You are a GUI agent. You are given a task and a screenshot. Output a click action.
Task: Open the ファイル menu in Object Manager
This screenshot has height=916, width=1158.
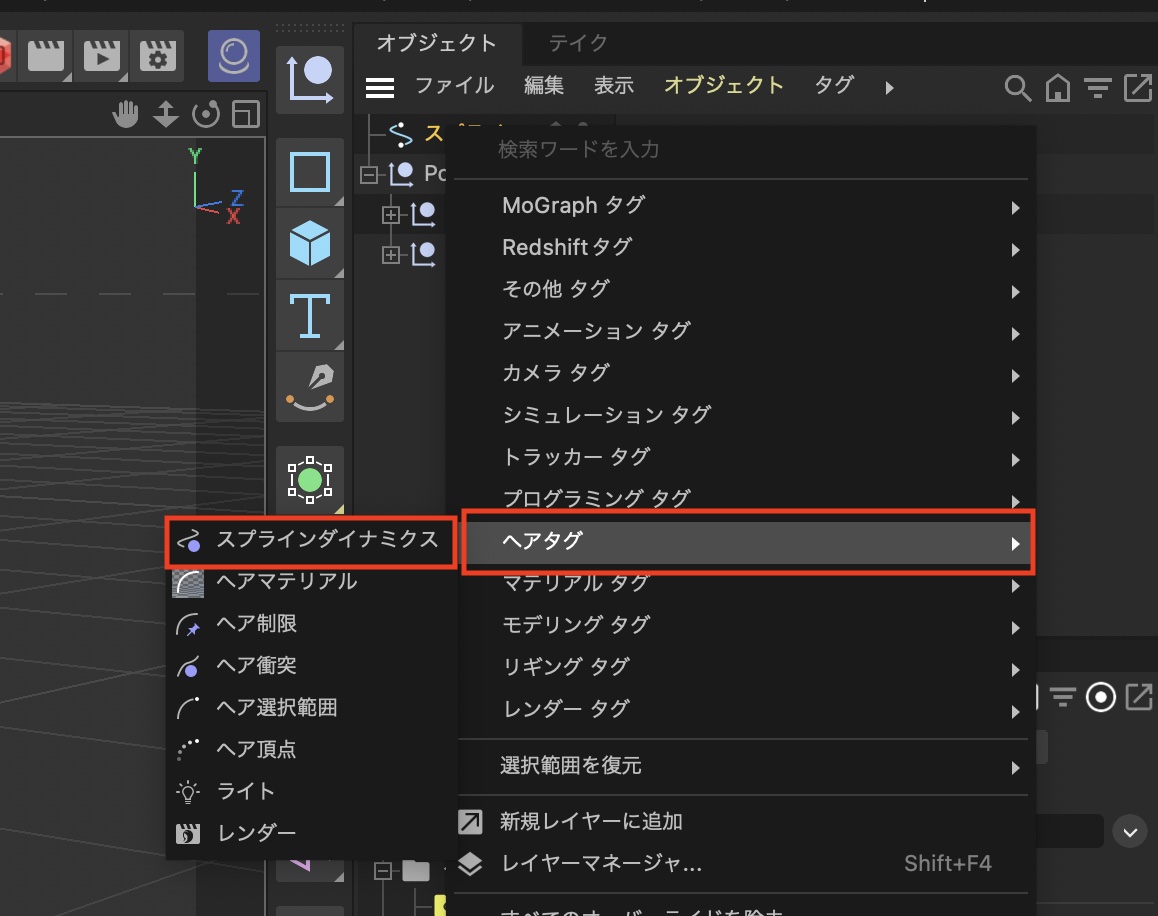(454, 86)
